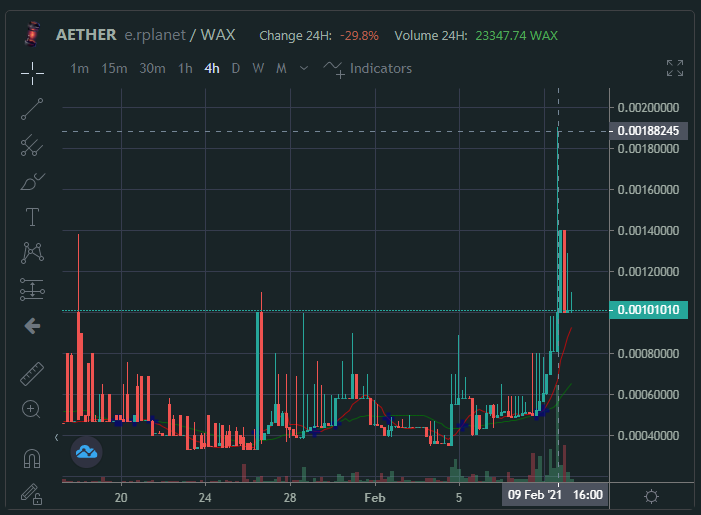Pick the ruler measure tool
The width and height of the screenshot is (701, 515).
pyautogui.click(x=32, y=374)
